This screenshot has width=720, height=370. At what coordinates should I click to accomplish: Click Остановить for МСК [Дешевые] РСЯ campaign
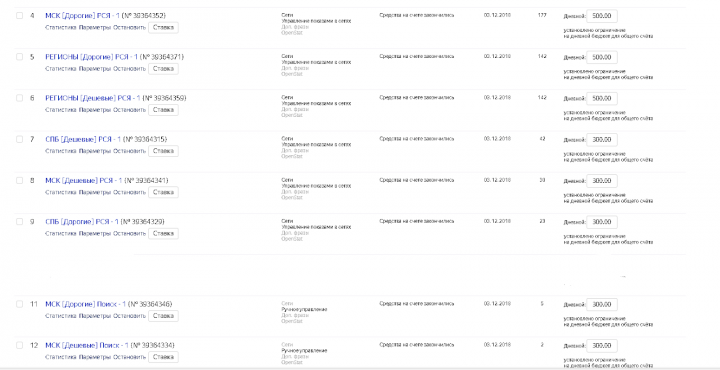[x=129, y=192]
